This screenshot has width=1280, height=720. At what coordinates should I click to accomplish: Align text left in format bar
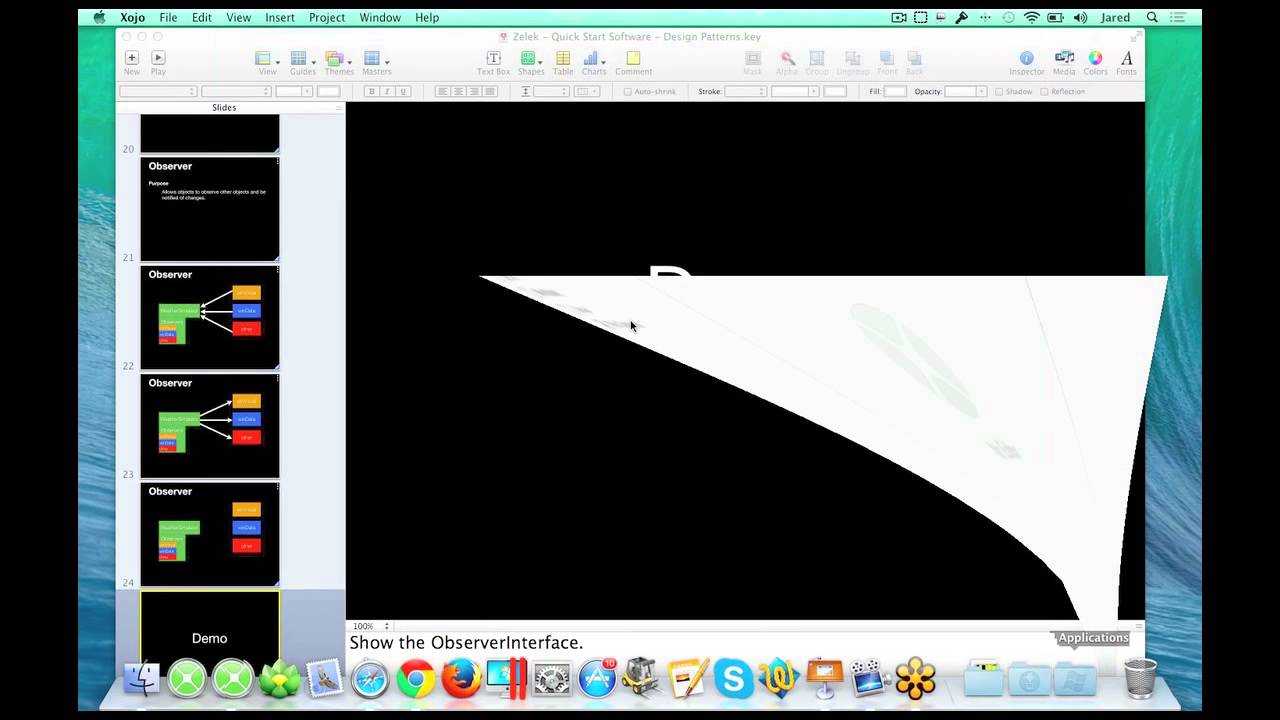442,91
